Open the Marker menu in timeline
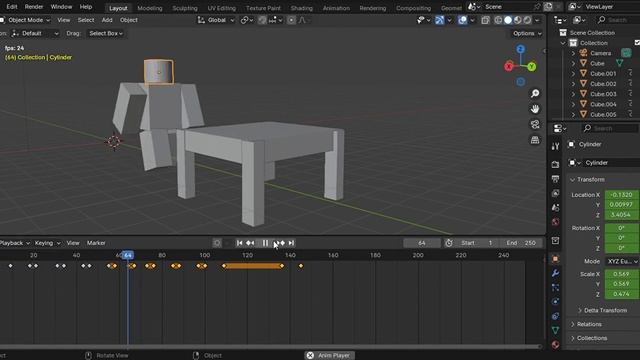The height and width of the screenshot is (360, 640). tap(96, 243)
